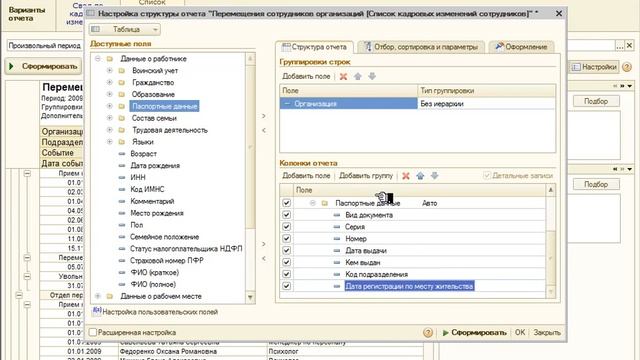This screenshot has width=640, height=360.
Task: Confirm with OK button
Action: pyautogui.click(x=520, y=333)
